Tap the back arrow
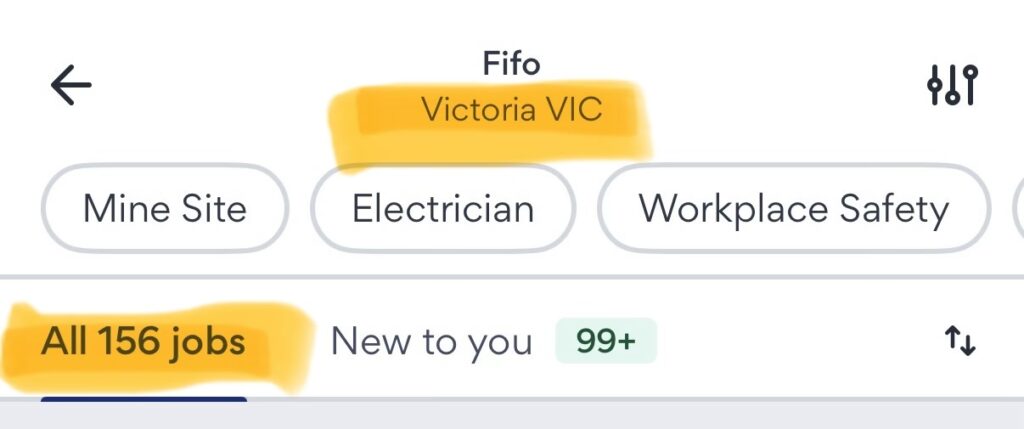 point(71,87)
